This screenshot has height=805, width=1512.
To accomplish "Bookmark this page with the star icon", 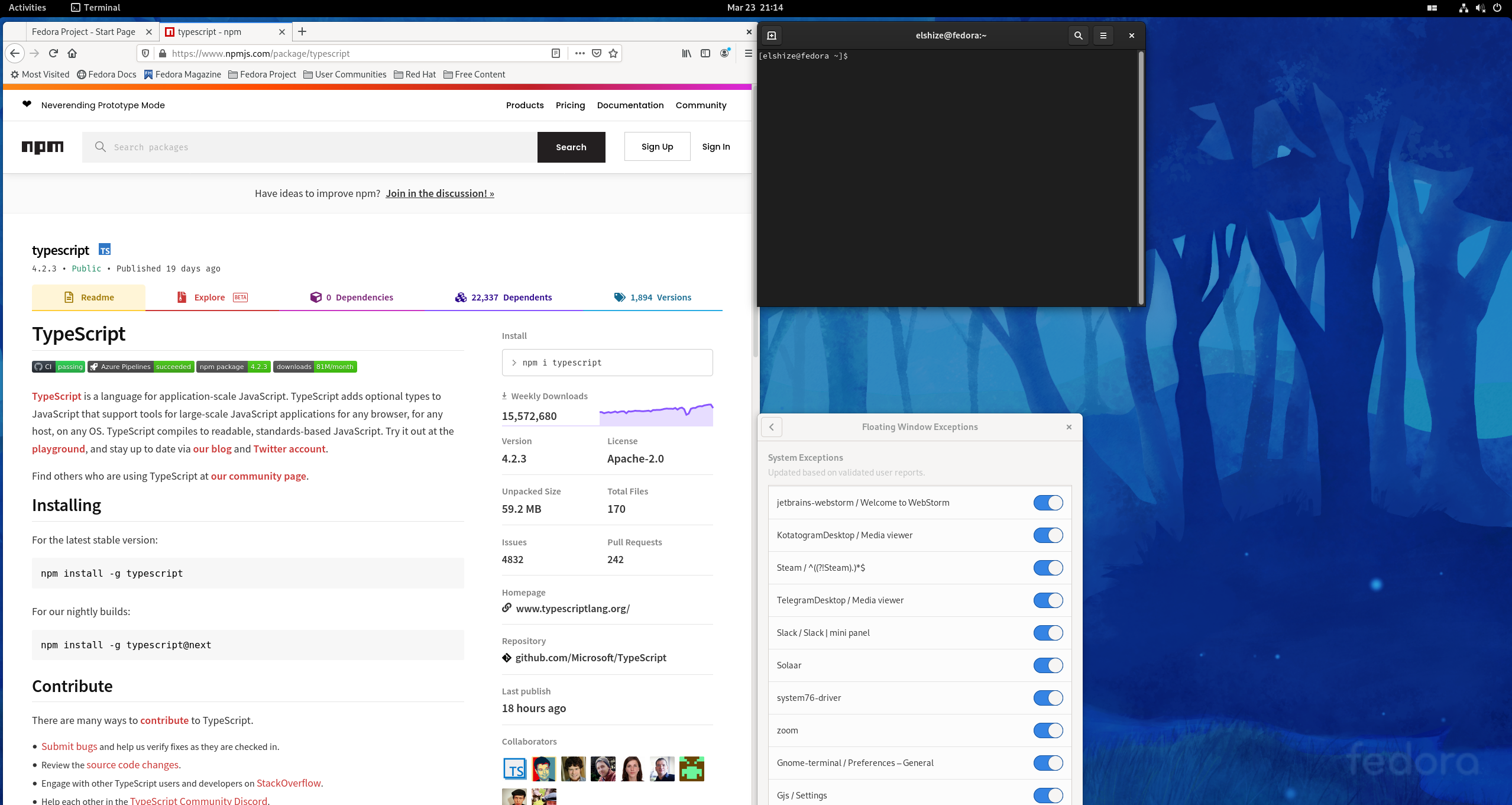I will tap(613, 53).
